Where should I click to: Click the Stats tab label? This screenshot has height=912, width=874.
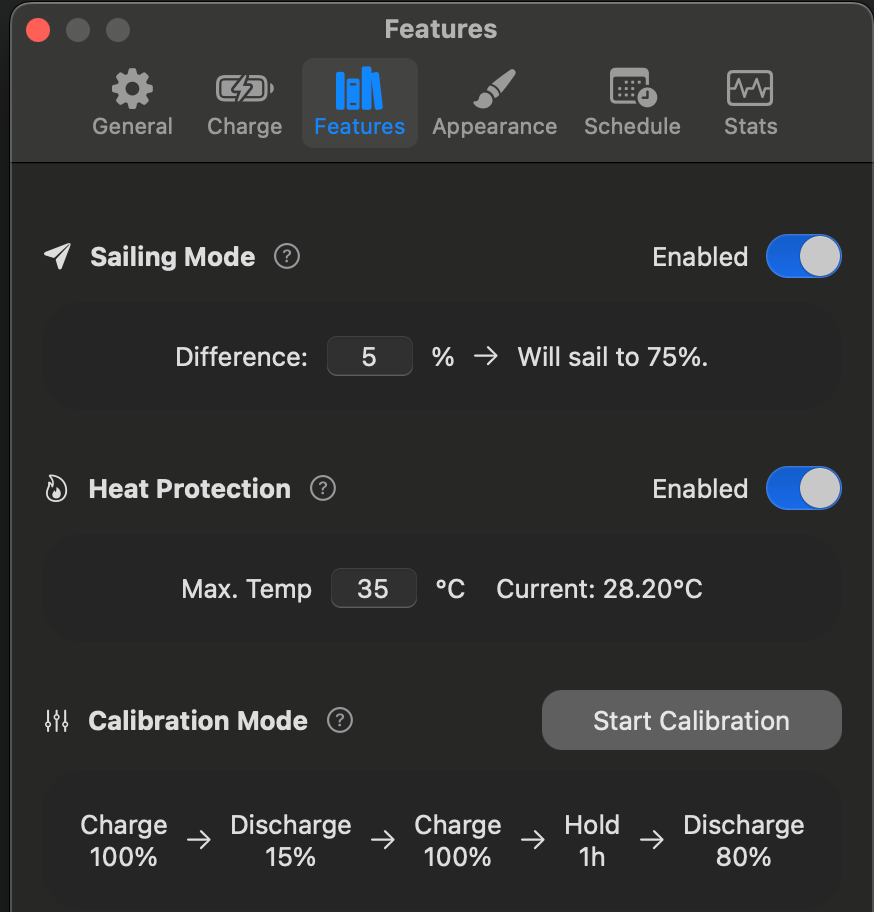point(750,127)
